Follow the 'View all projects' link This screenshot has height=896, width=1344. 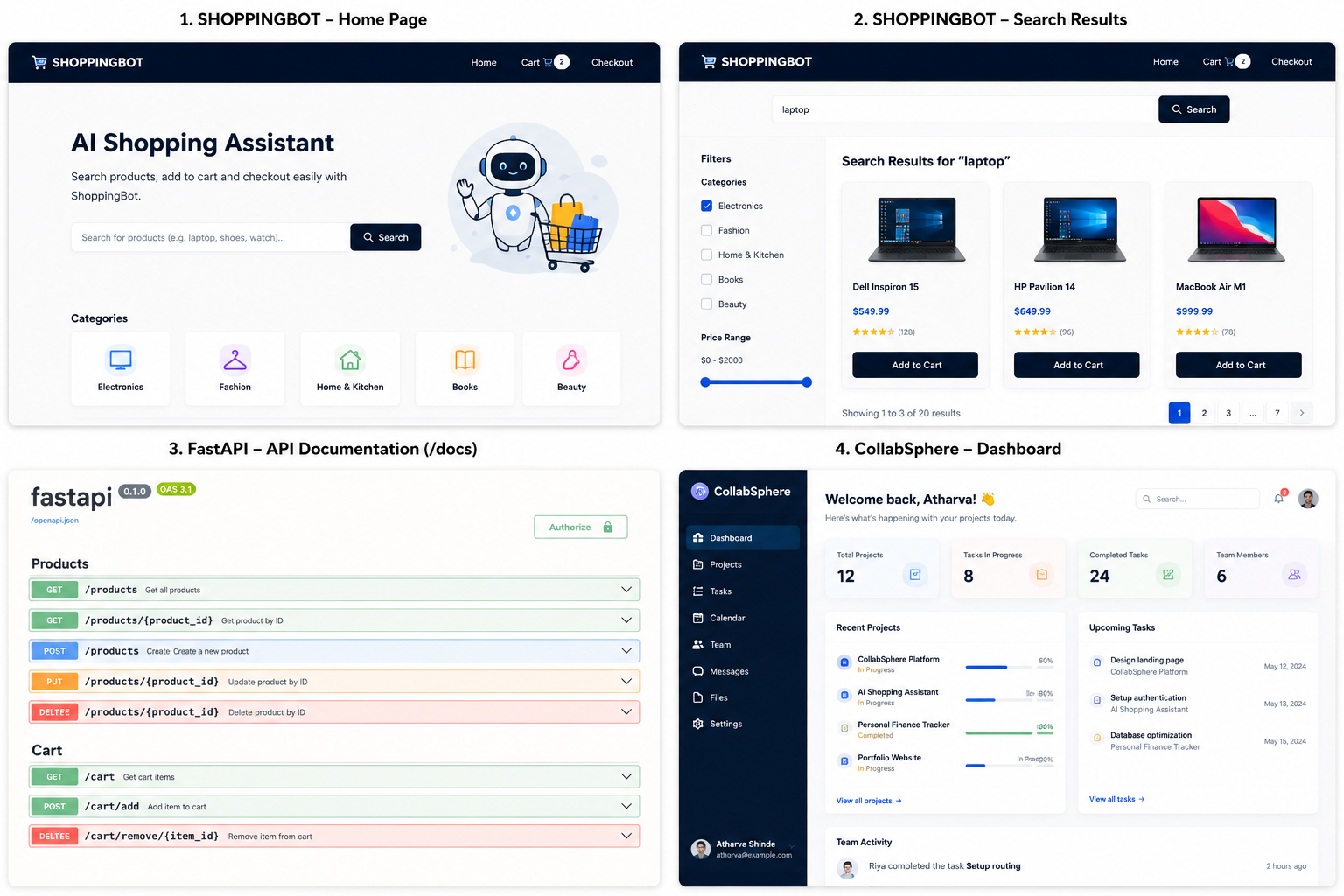869,801
